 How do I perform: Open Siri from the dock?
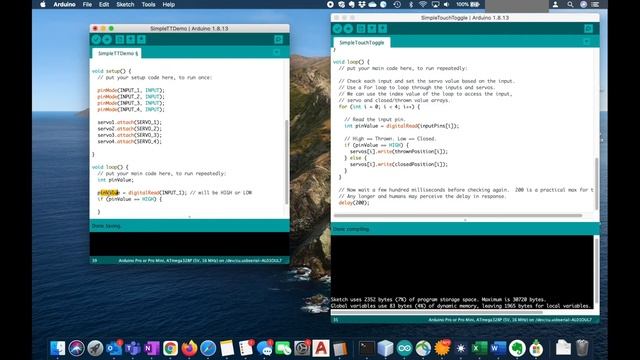[76, 348]
